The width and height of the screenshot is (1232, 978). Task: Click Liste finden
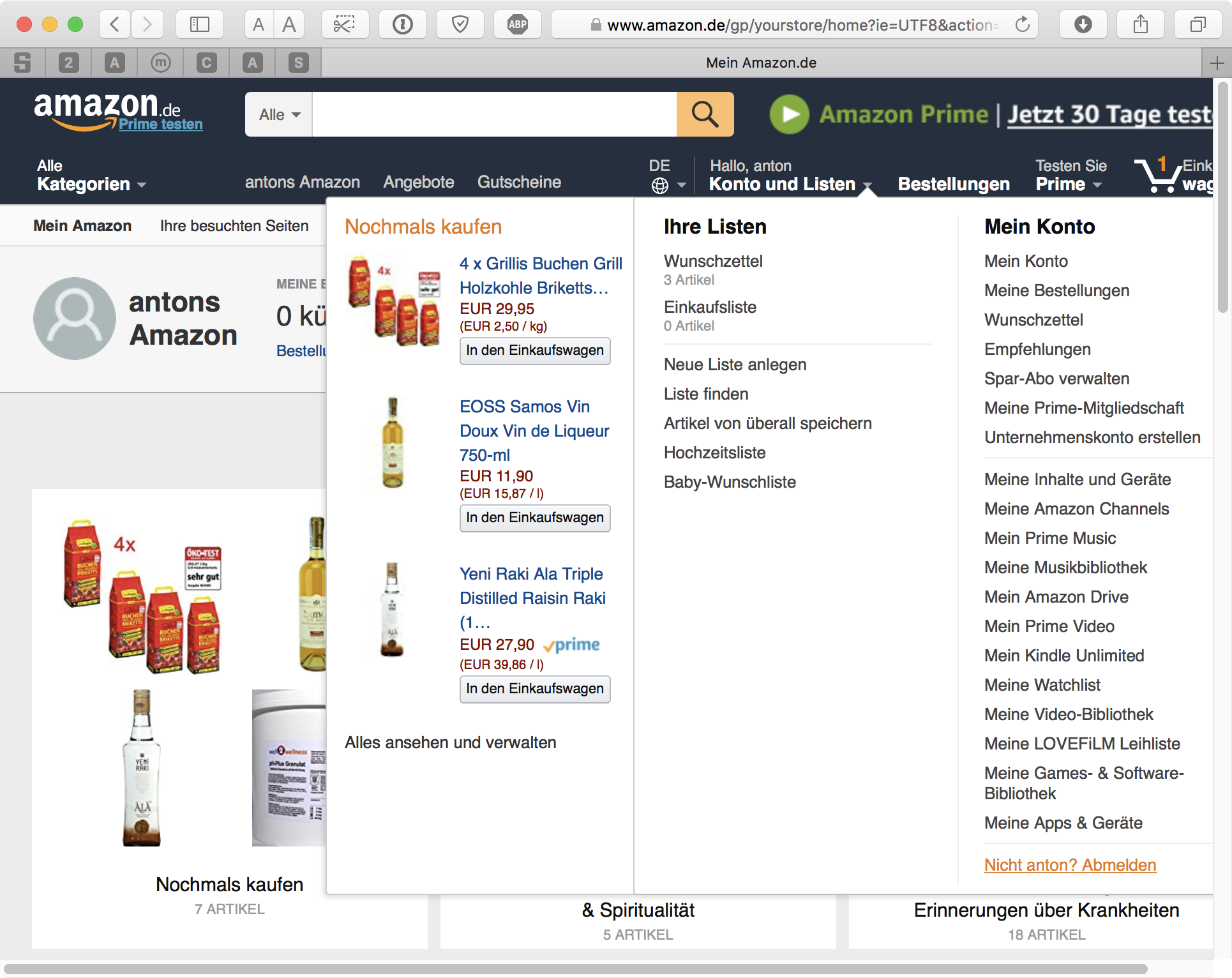tap(706, 394)
